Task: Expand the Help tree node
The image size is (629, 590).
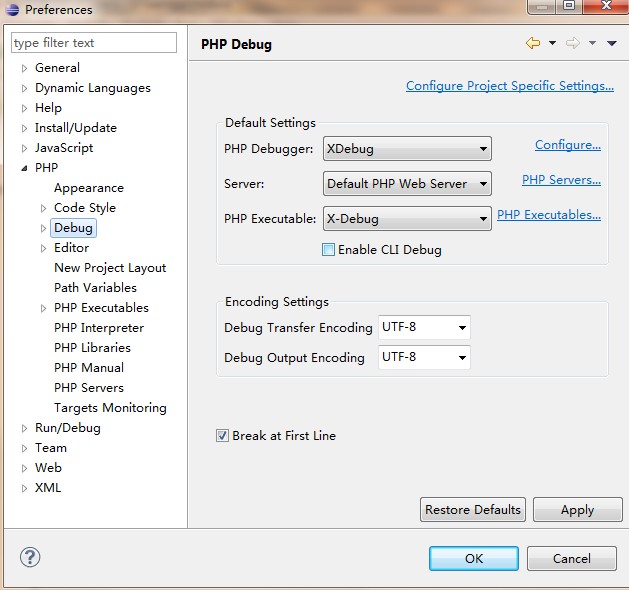Action: pyautogui.click(x=24, y=108)
